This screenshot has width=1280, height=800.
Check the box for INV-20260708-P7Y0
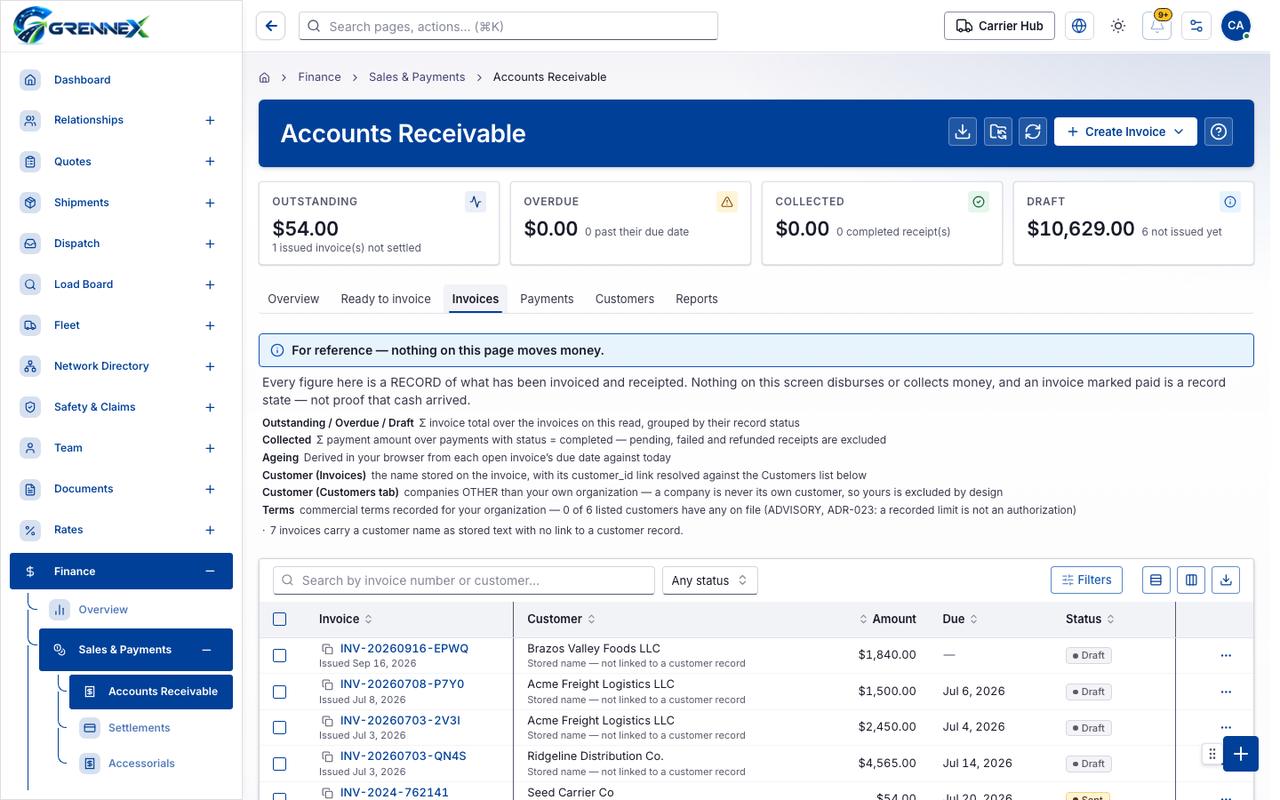[279, 692]
